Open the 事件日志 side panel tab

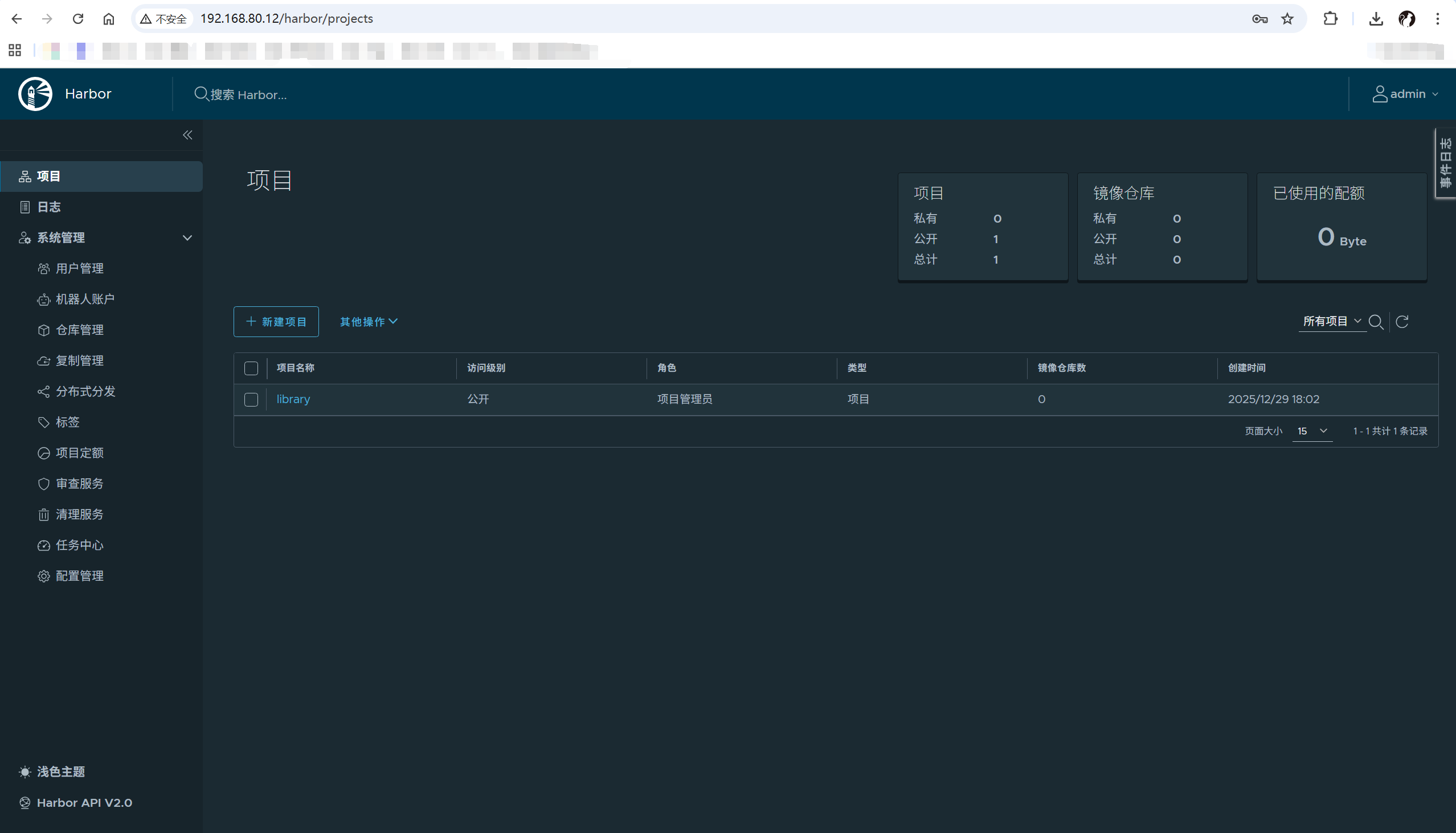[1445, 163]
